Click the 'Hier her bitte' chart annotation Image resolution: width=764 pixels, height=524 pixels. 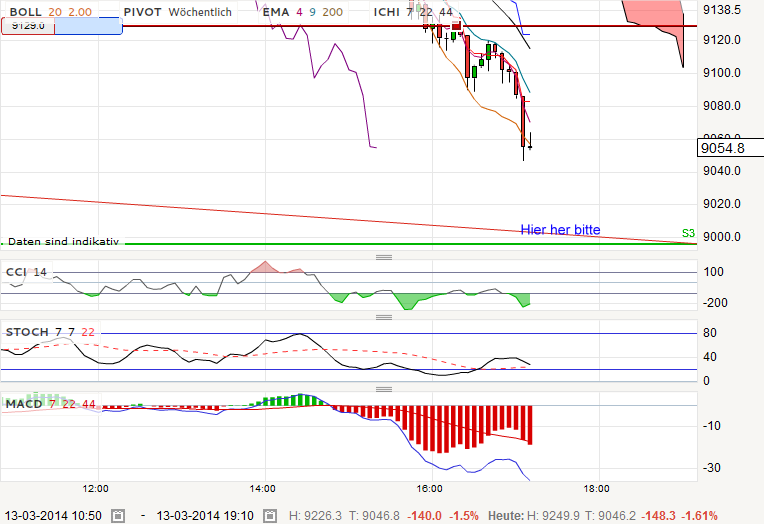(560, 230)
